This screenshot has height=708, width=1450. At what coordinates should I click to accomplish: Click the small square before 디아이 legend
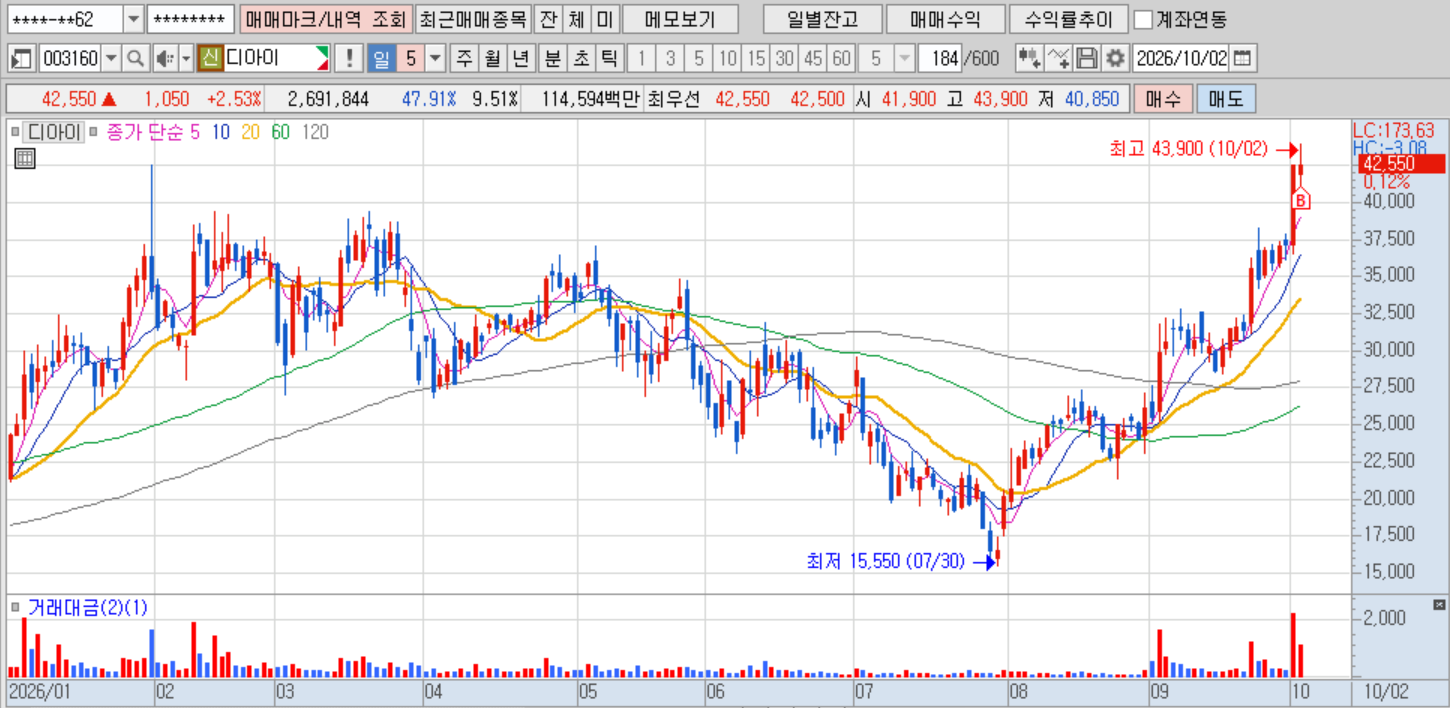[x=15, y=132]
